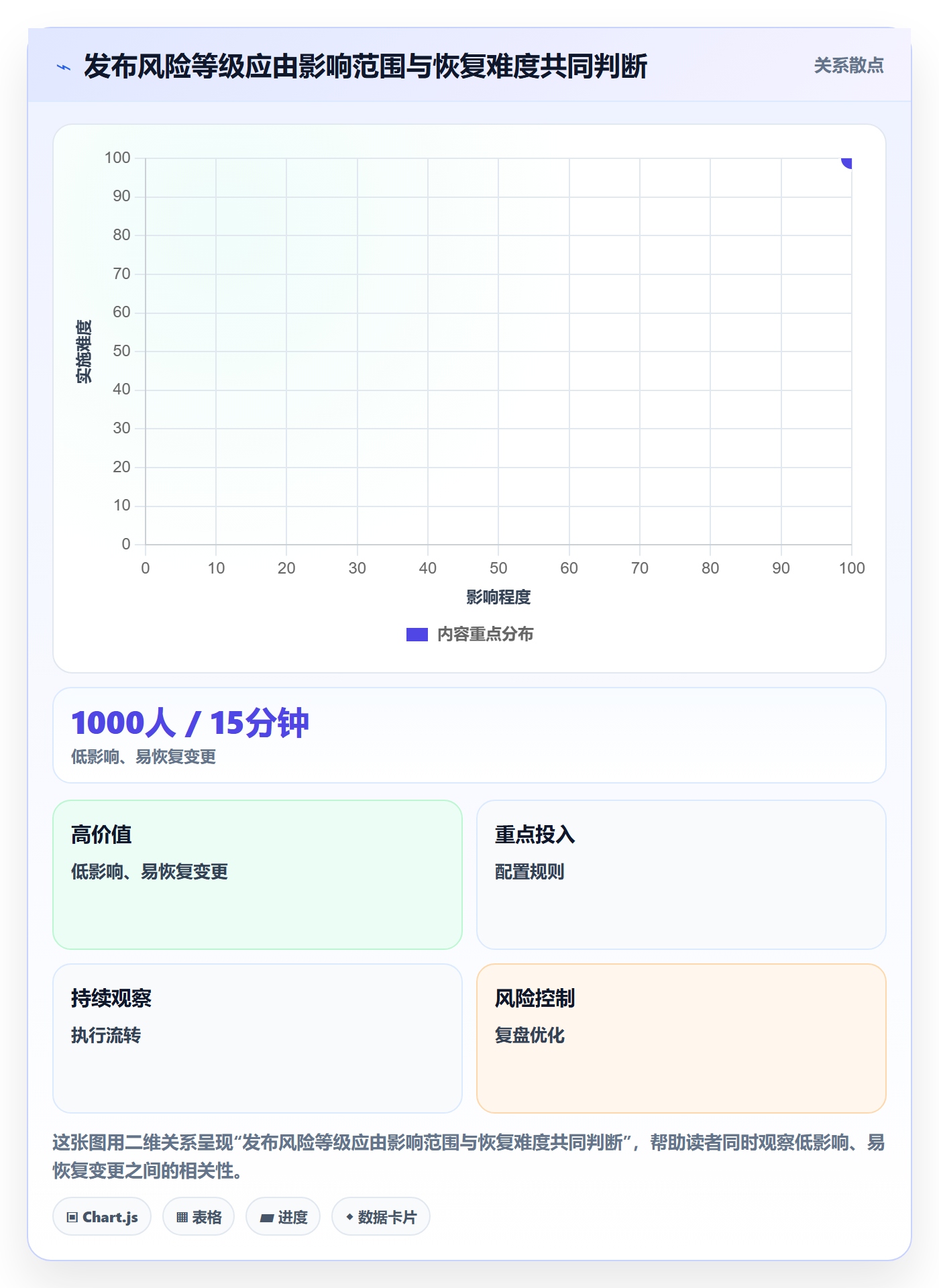Image resolution: width=939 pixels, height=1288 pixels.
Task: Click the 1000人 / 15分钟 metric value
Action: point(190,723)
